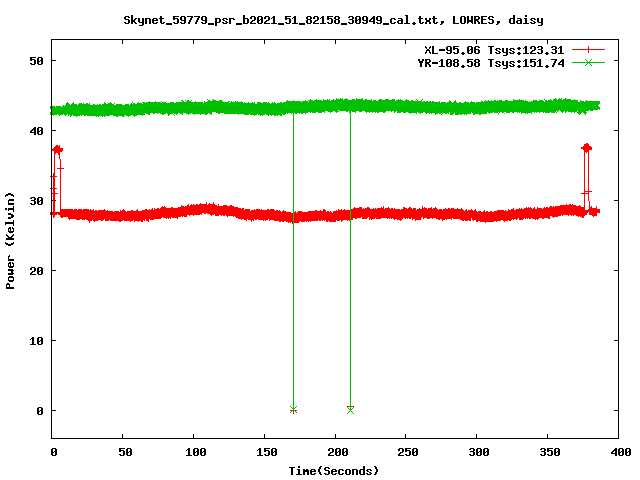
Task: Click the x-axis tick label 200
Action: [x=338, y=452]
